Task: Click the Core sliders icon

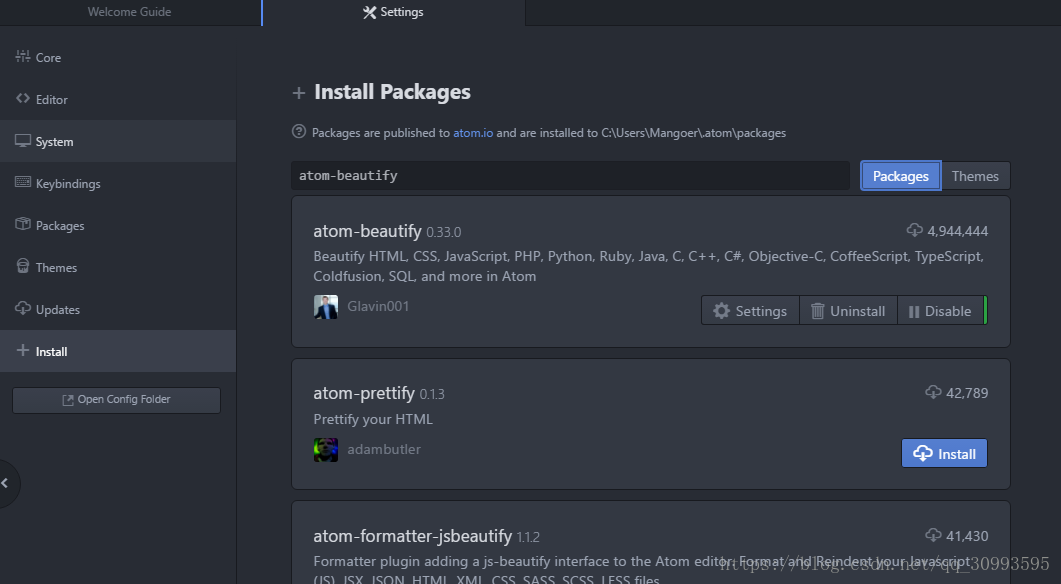Action: pyautogui.click(x=23, y=56)
